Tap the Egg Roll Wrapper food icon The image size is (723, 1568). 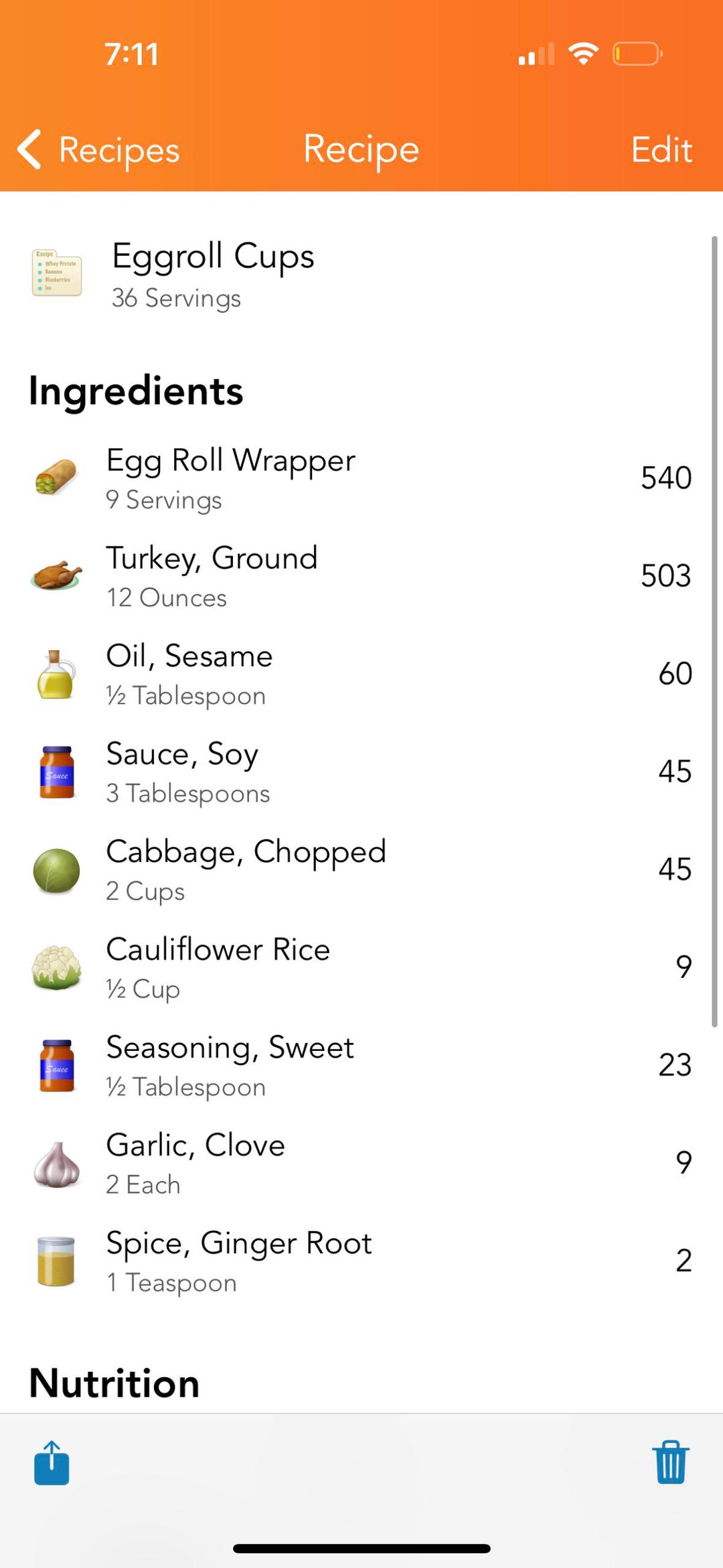click(x=56, y=478)
